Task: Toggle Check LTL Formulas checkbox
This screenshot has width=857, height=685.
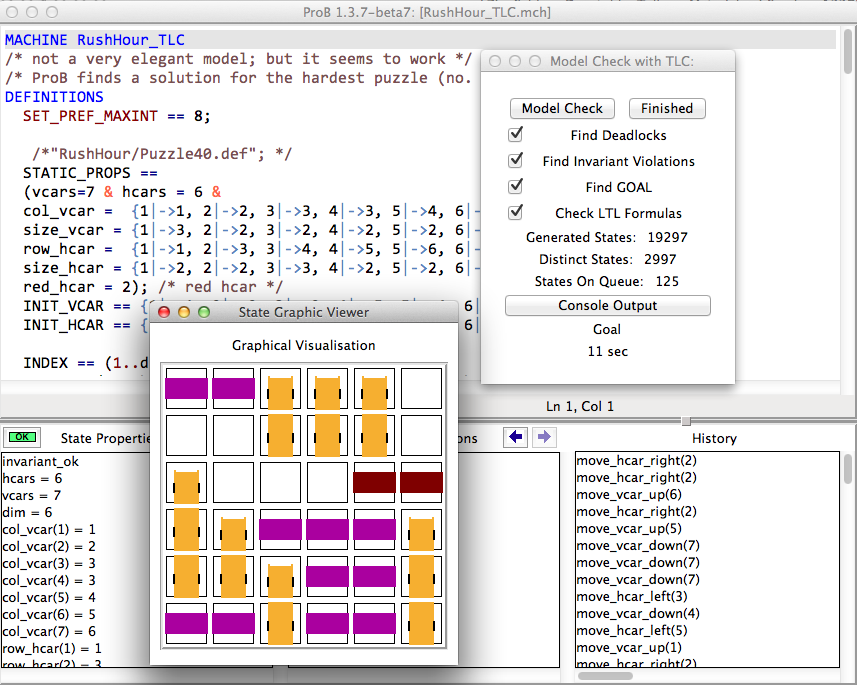Action: point(516,212)
